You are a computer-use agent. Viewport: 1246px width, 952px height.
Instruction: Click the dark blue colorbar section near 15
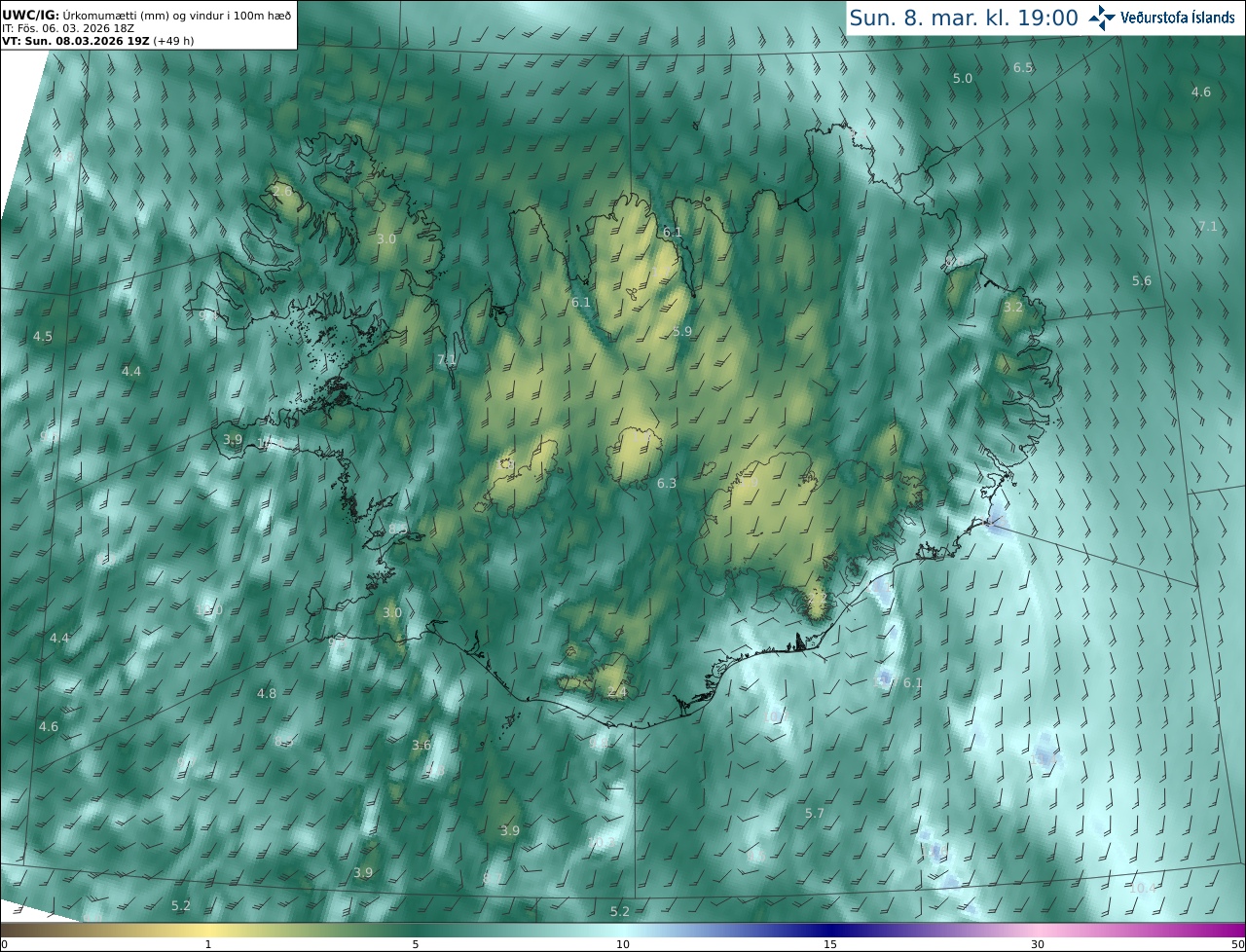pos(830,930)
